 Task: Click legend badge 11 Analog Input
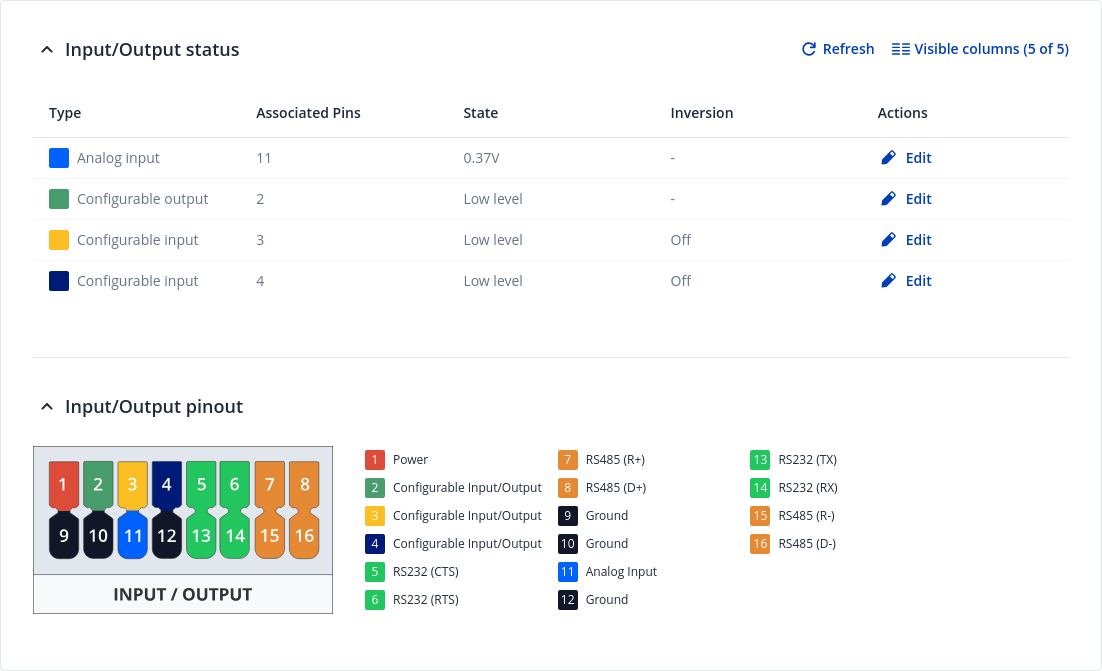tap(568, 572)
